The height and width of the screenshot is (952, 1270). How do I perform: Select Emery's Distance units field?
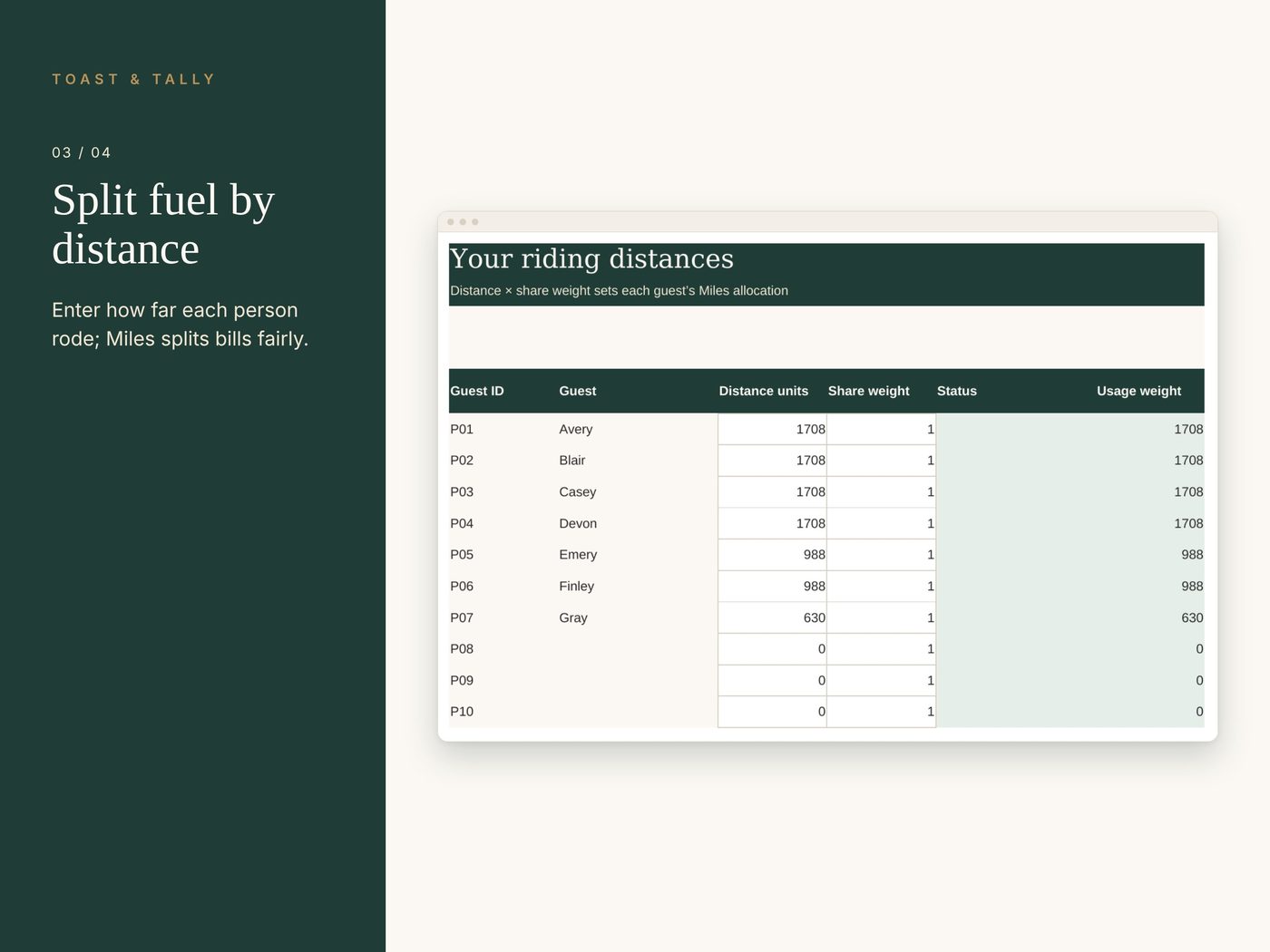point(772,555)
